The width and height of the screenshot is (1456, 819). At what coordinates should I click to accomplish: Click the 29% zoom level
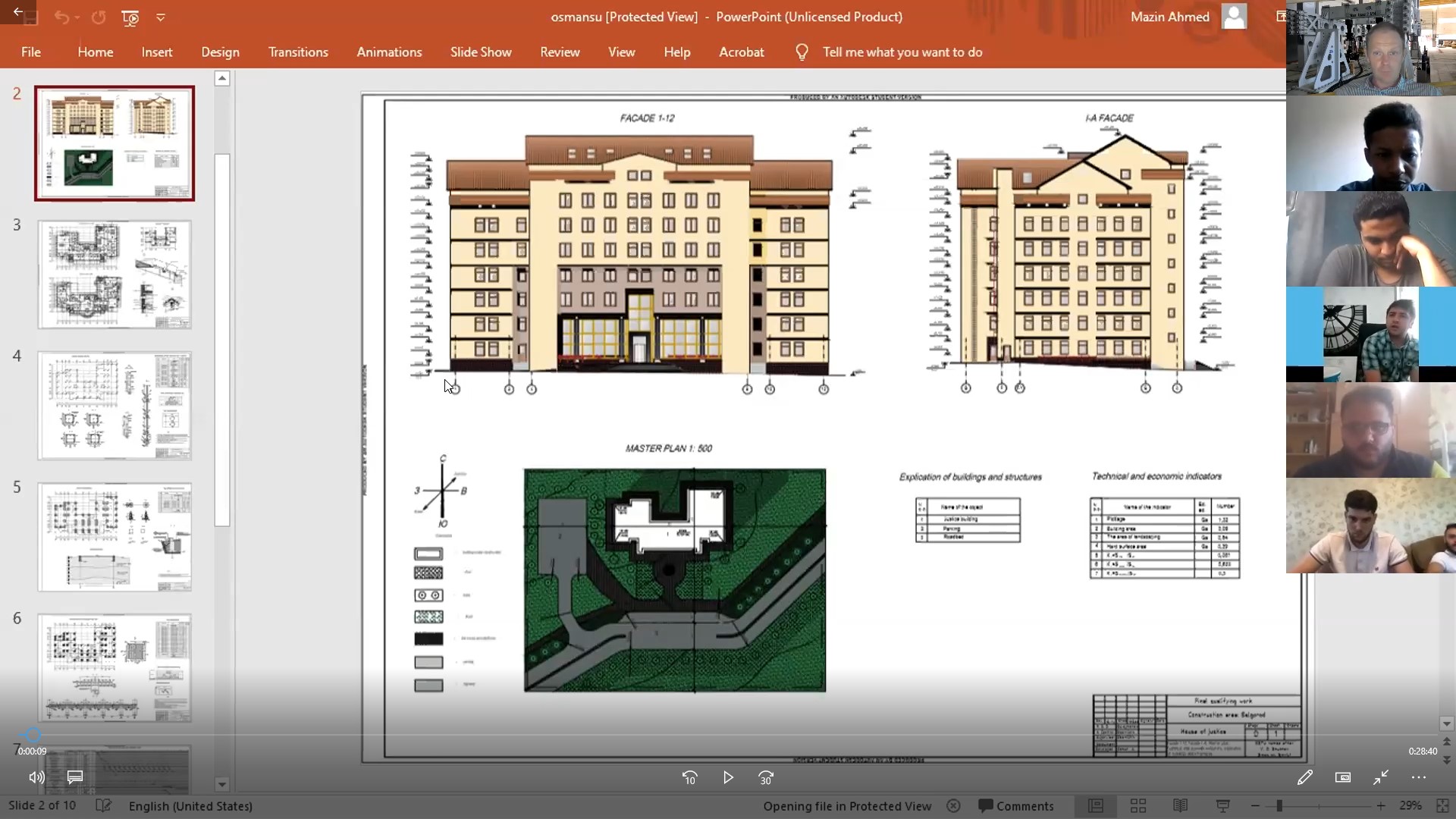1410,806
